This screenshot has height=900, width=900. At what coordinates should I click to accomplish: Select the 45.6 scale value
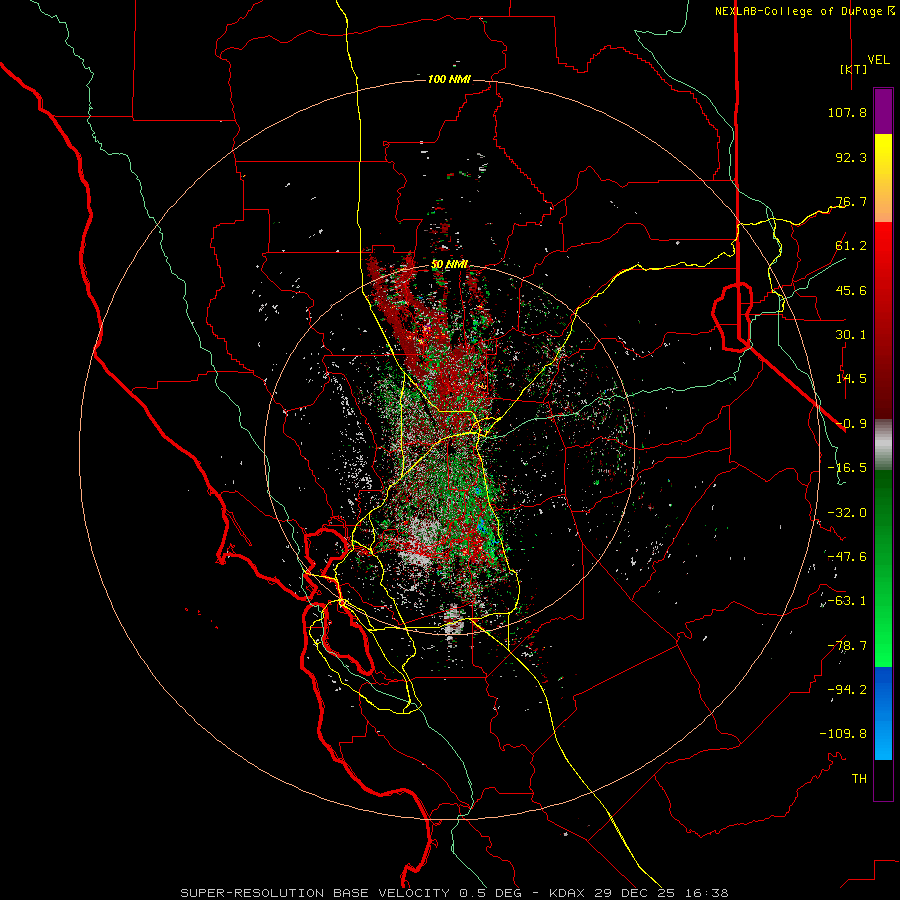click(x=851, y=290)
